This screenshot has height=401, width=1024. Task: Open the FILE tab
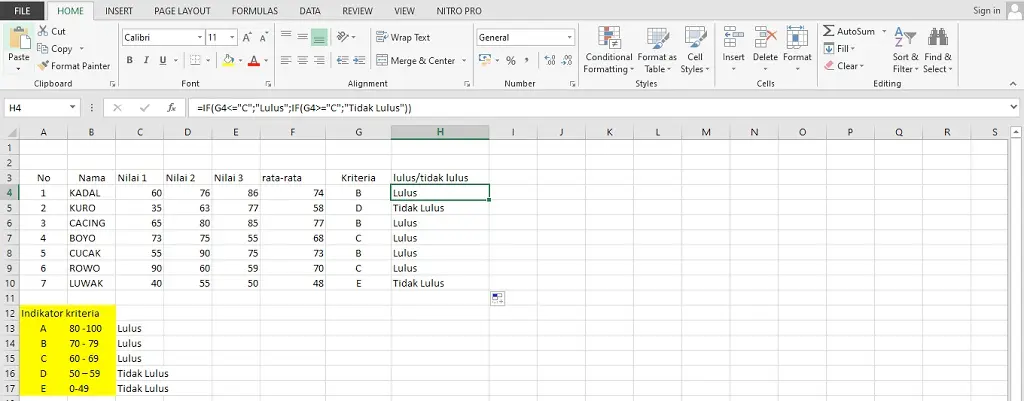[22, 10]
